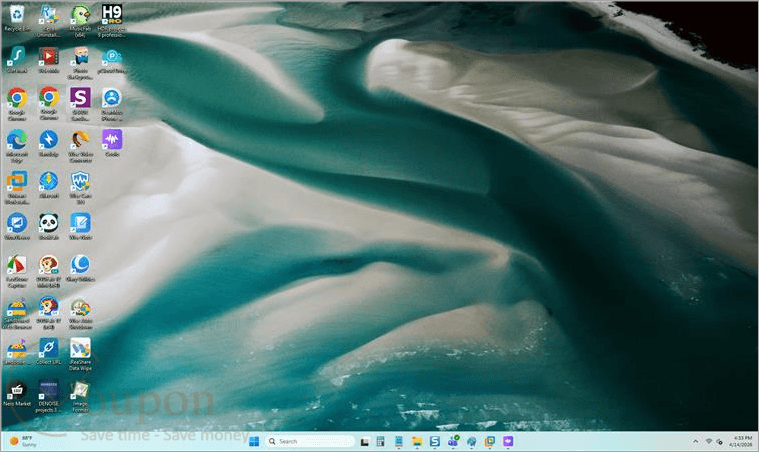Viewport: 759px width, 452px height.
Task: Open the purple app icon on taskbar
Action: [x=508, y=441]
